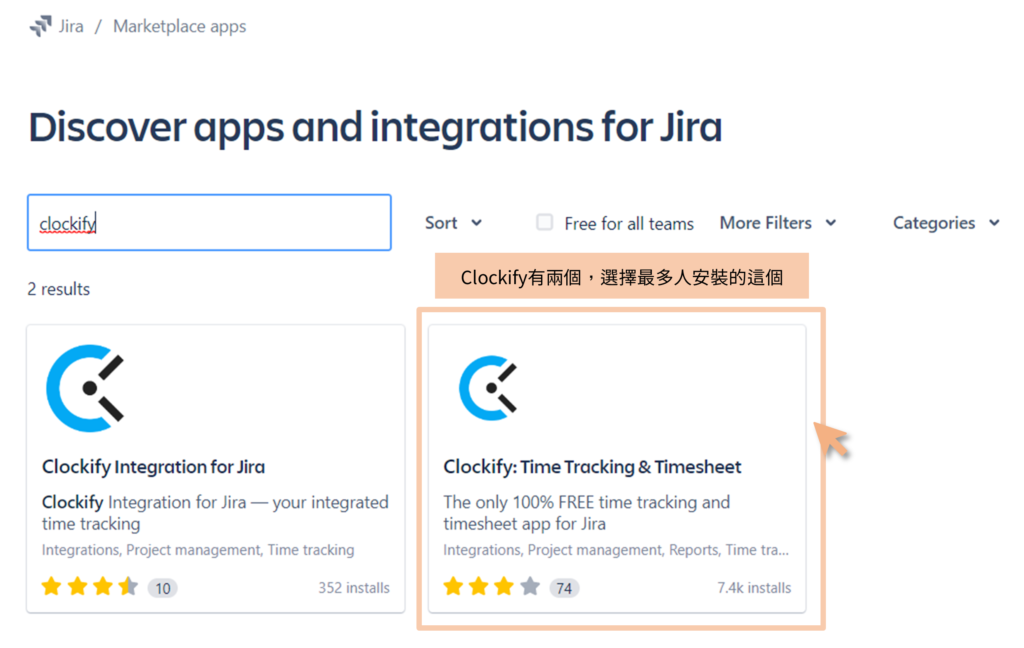Click the 74 reviews count badge
This screenshot has height=648, width=1024.
click(564, 588)
